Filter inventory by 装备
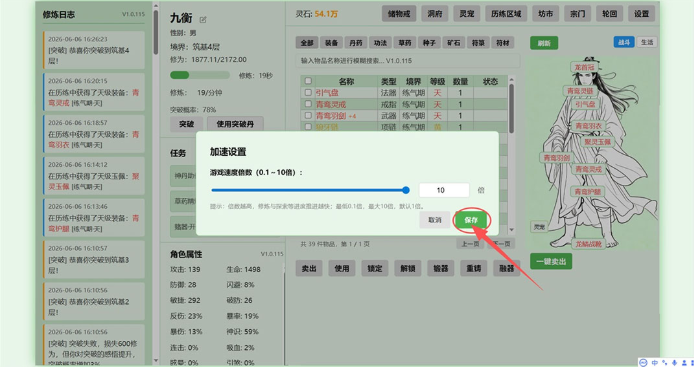Image resolution: width=694 pixels, height=367 pixels. tap(331, 42)
